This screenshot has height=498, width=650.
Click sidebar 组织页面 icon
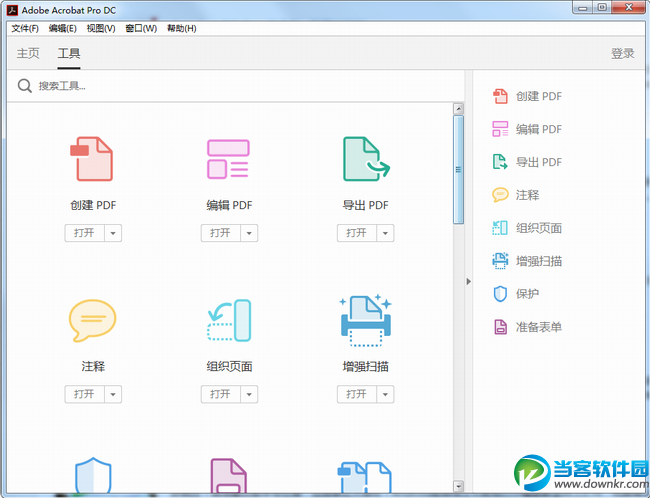click(500, 228)
